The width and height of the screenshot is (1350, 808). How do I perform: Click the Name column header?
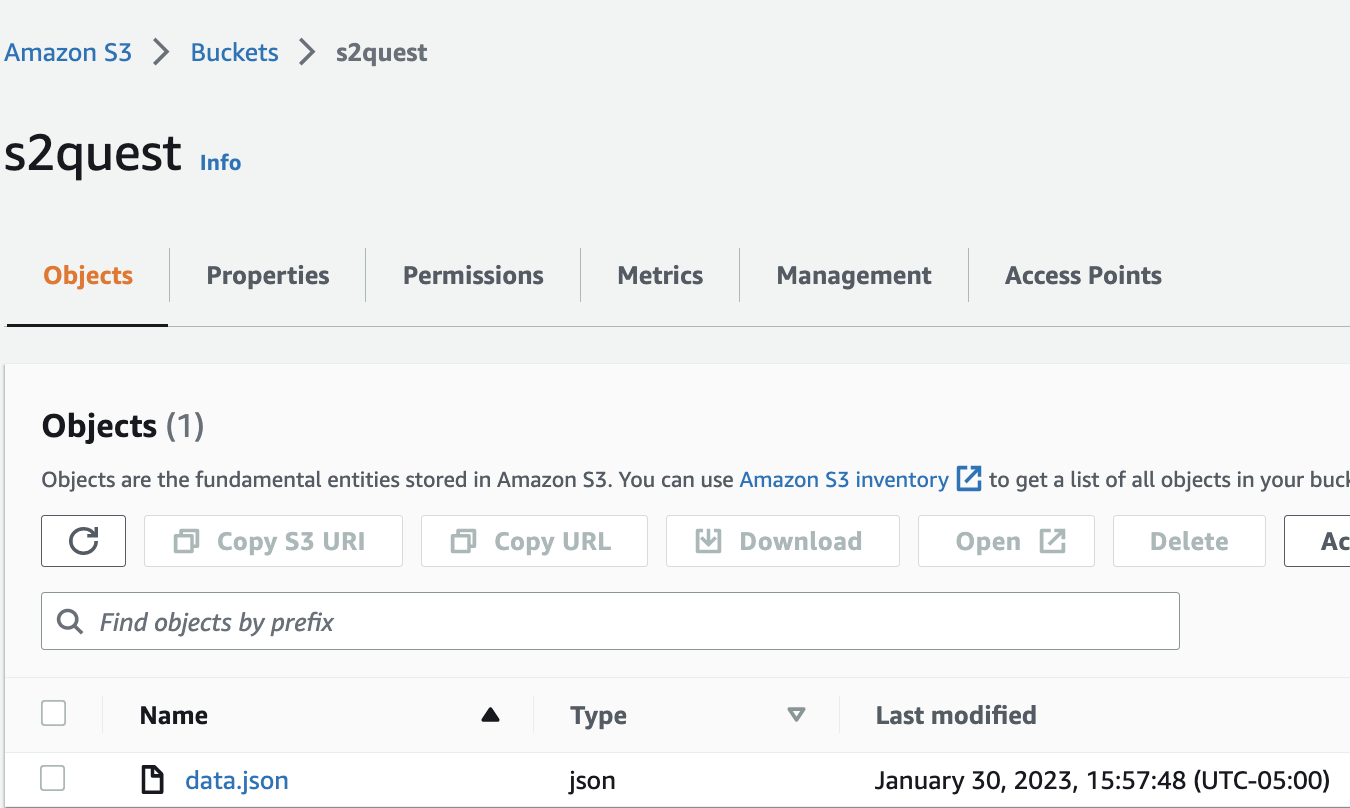coord(174,715)
